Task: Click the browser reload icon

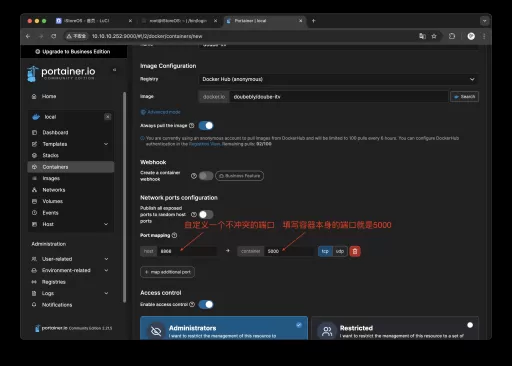Action: 54,36
